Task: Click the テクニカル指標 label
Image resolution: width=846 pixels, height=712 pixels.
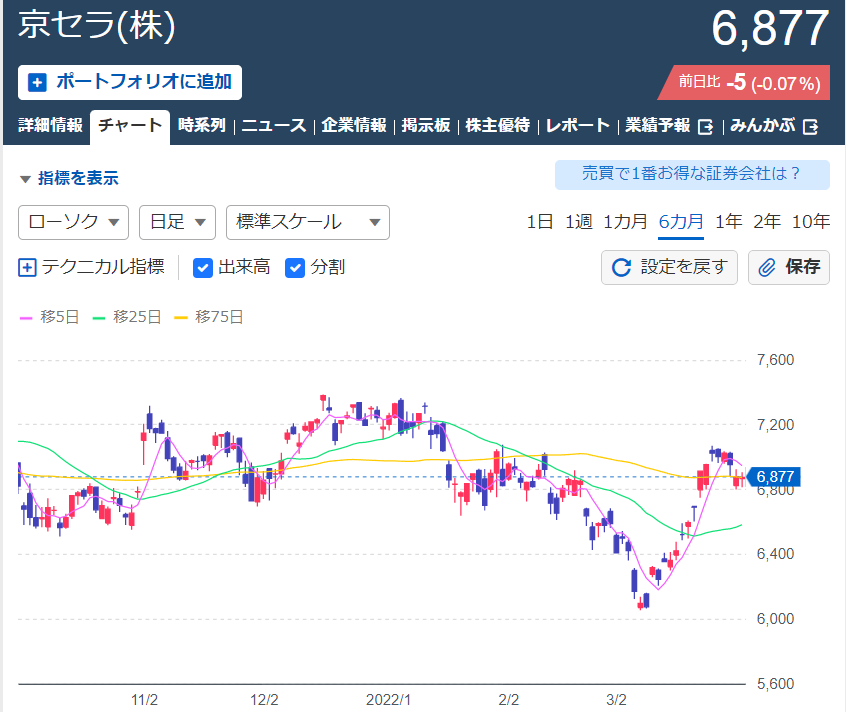Action: point(103,267)
